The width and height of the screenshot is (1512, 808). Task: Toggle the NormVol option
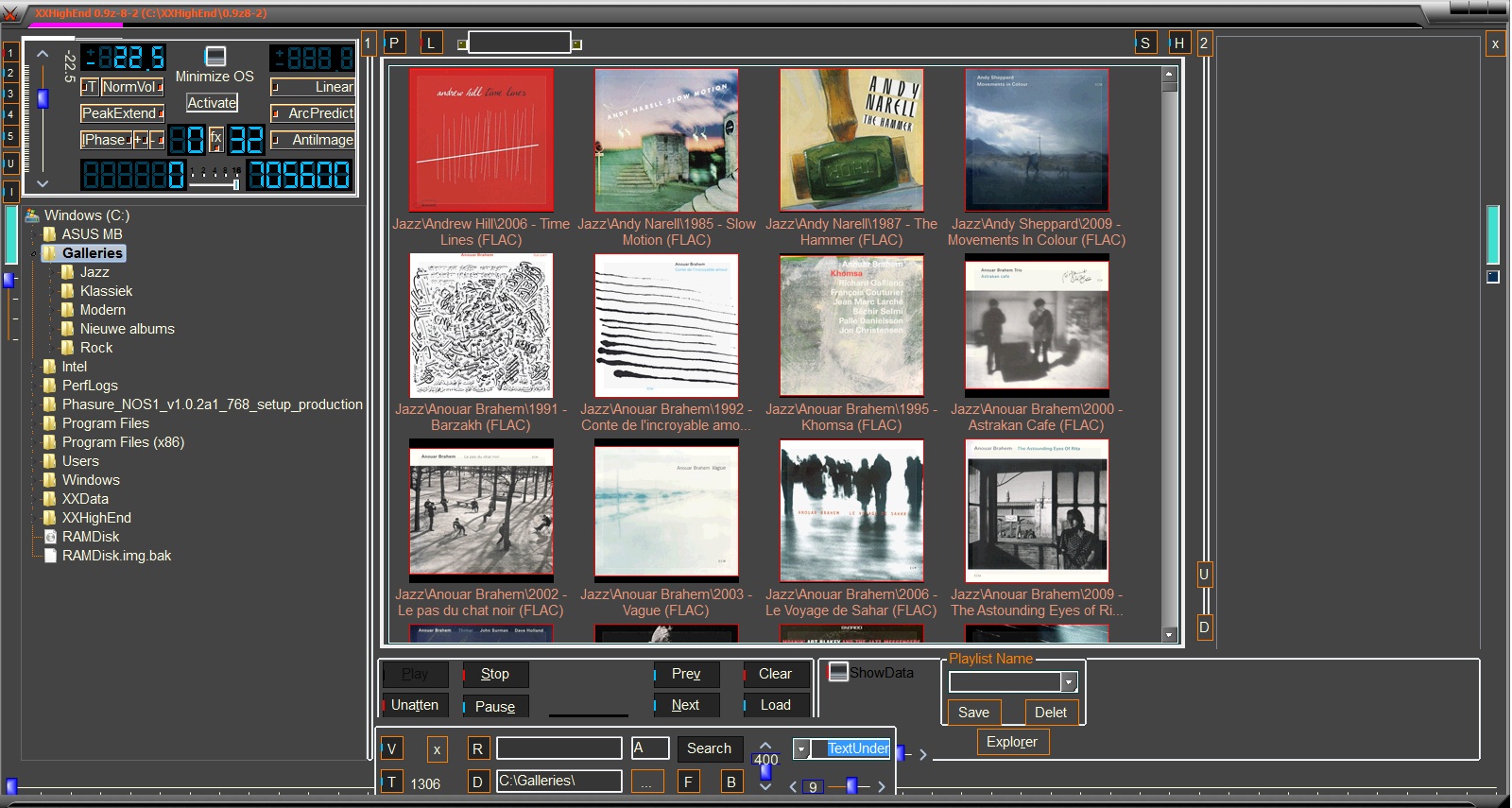click(x=132, y=87)
